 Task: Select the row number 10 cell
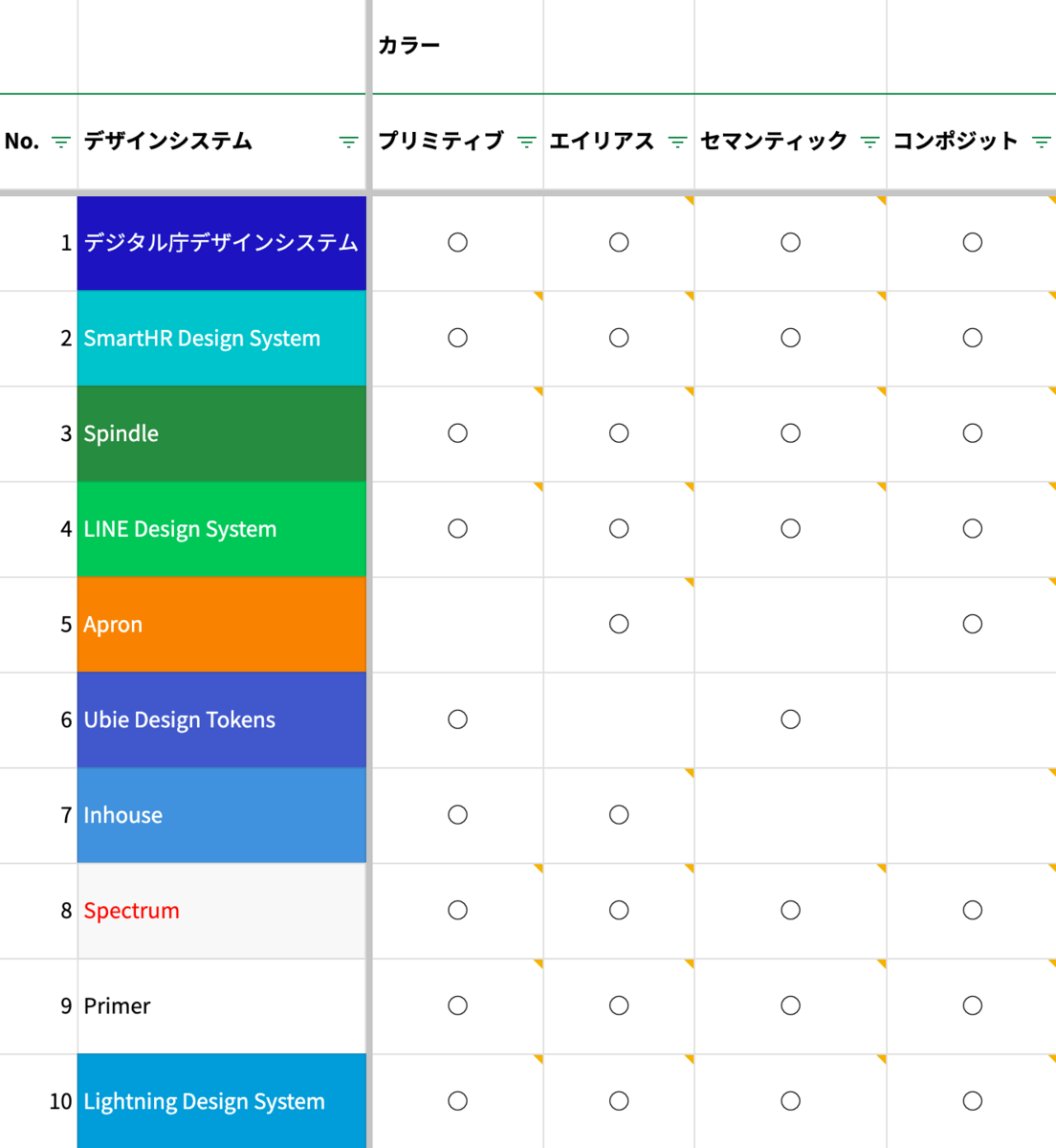38,1101
